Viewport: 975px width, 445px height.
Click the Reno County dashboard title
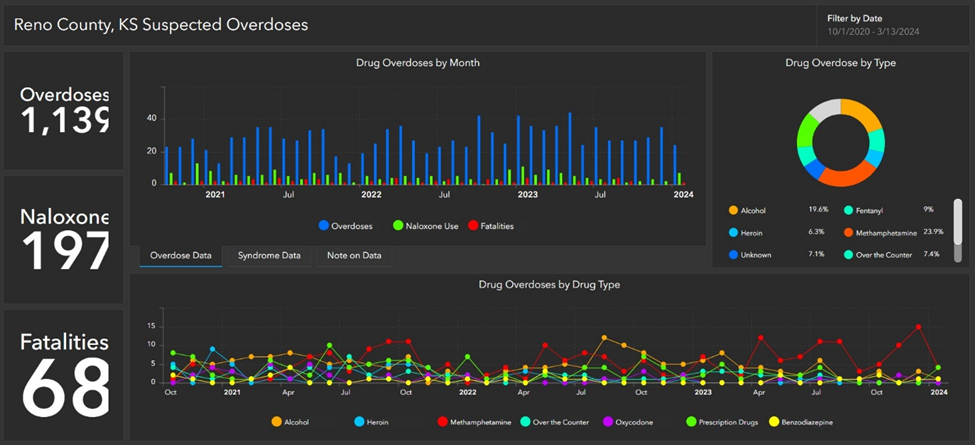coord(161,25)
